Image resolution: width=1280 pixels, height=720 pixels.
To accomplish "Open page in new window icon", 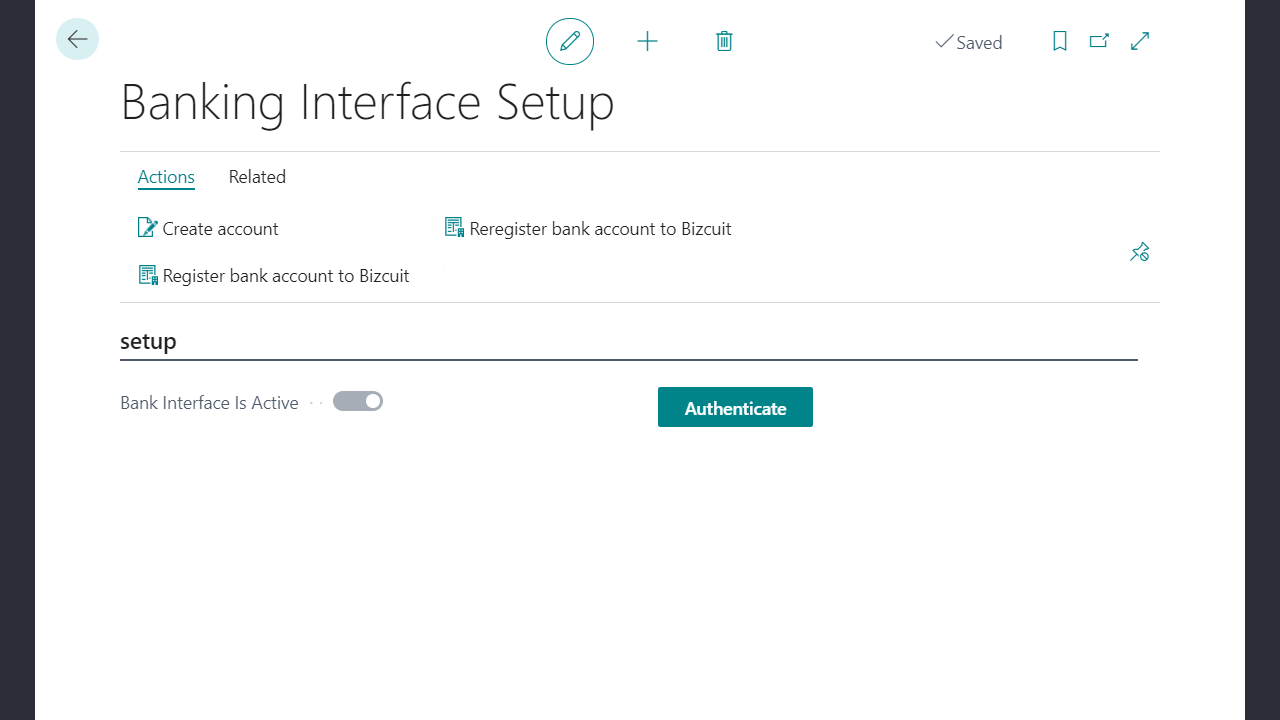I will pos(1099,42).
